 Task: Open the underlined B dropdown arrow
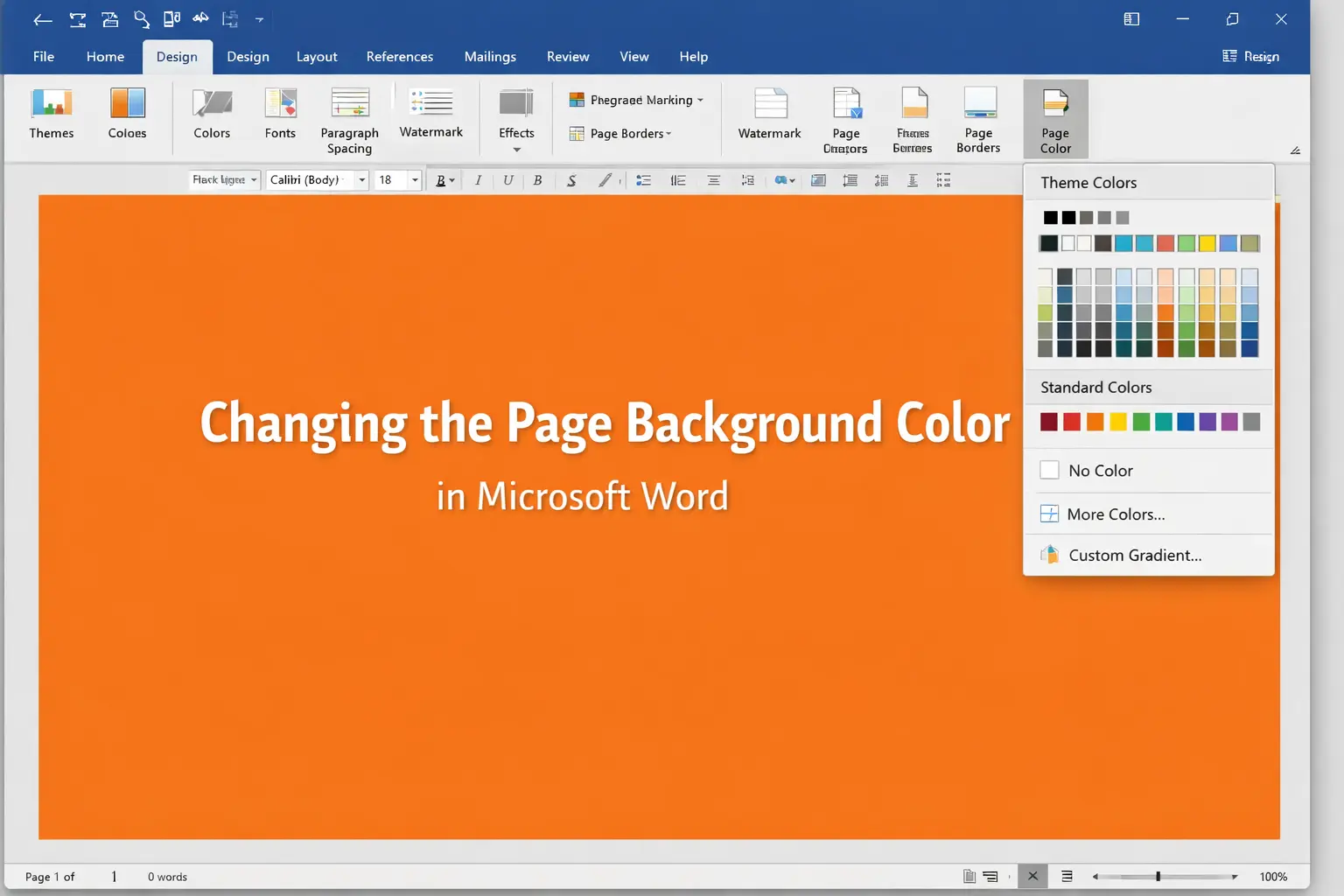tap(451, 181)
